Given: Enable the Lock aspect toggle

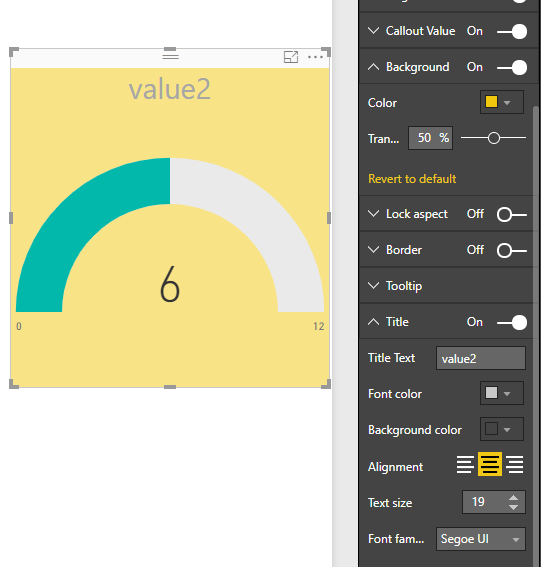Looking at the screenshot, I should [x=512, y=214].
